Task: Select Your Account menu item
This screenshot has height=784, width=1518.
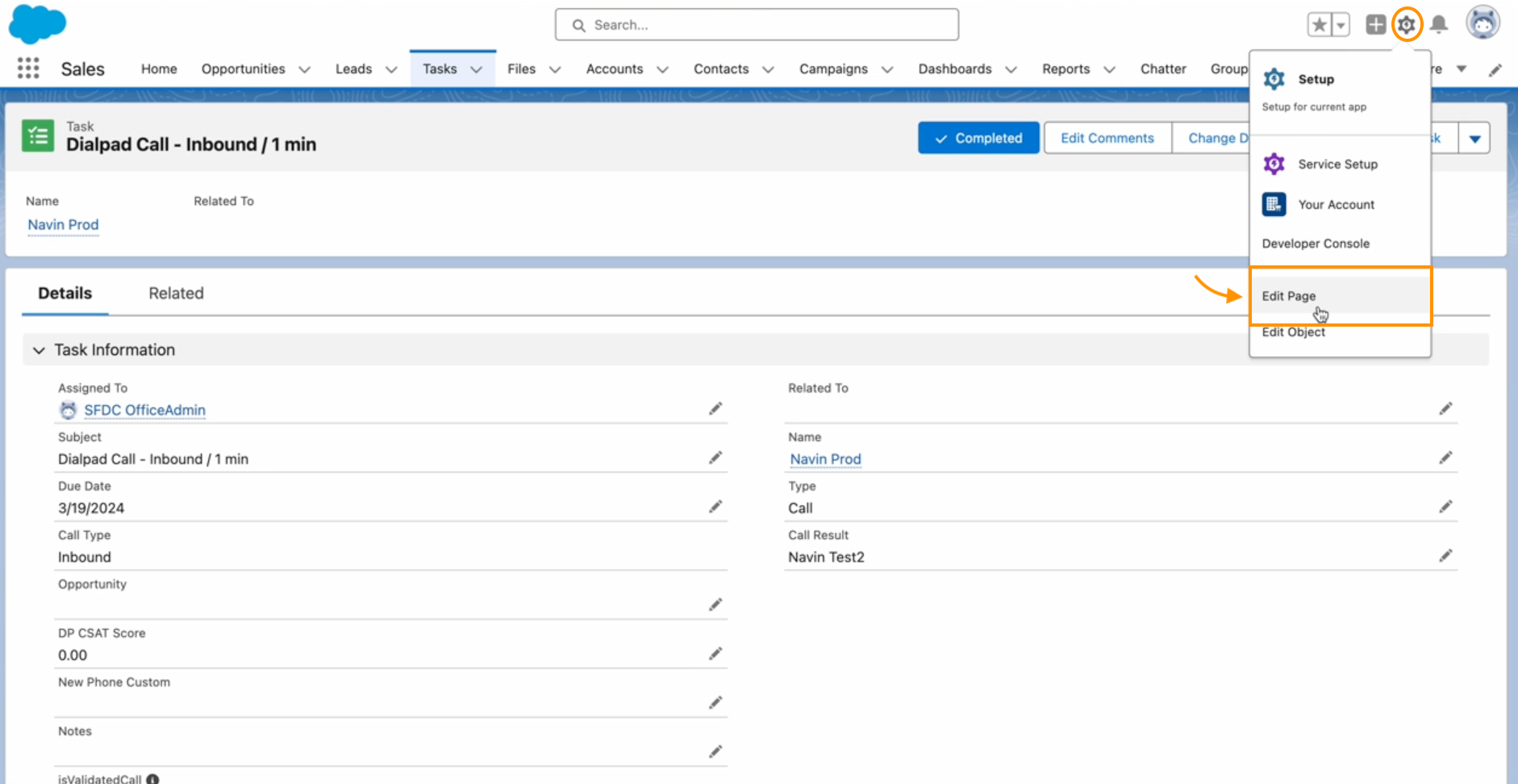Action: point(1340,204)
